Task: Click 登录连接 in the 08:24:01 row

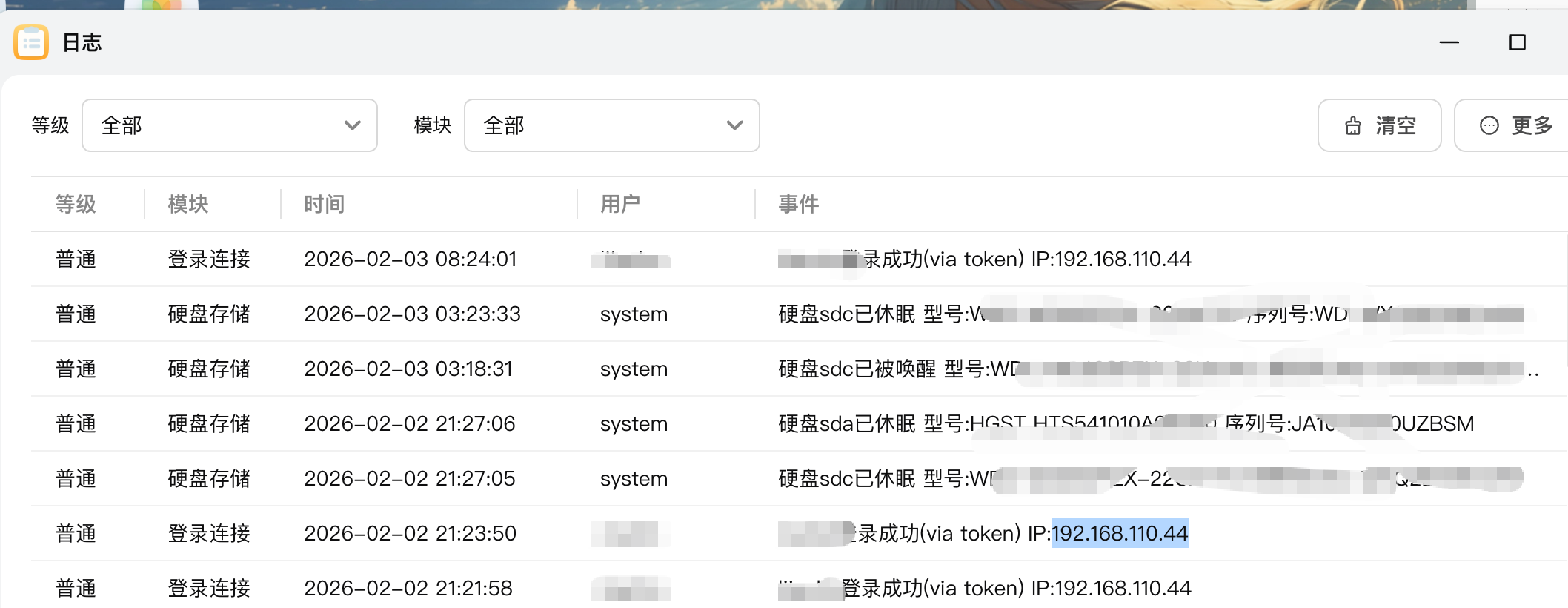Action: (x=209, y=260)
